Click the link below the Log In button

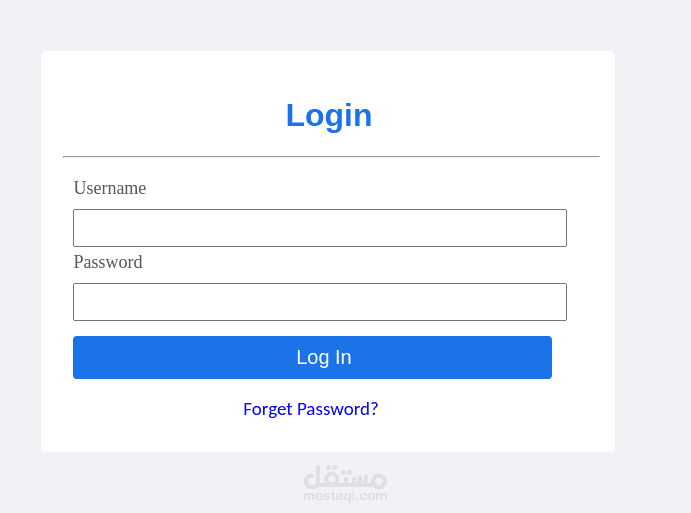coord(310,409)
